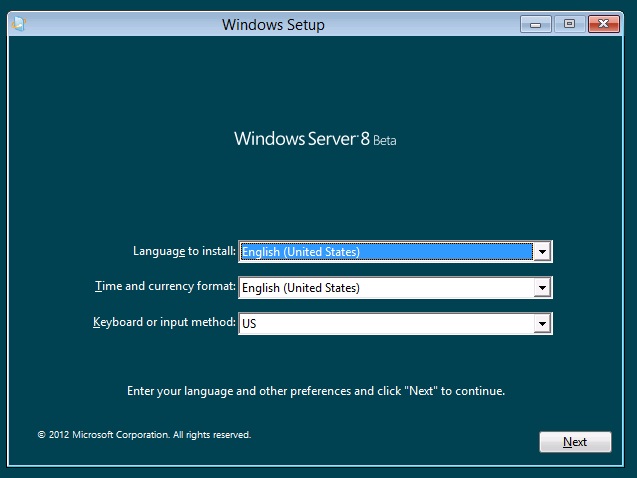Click the language preferences instruction text

point(316,391)
